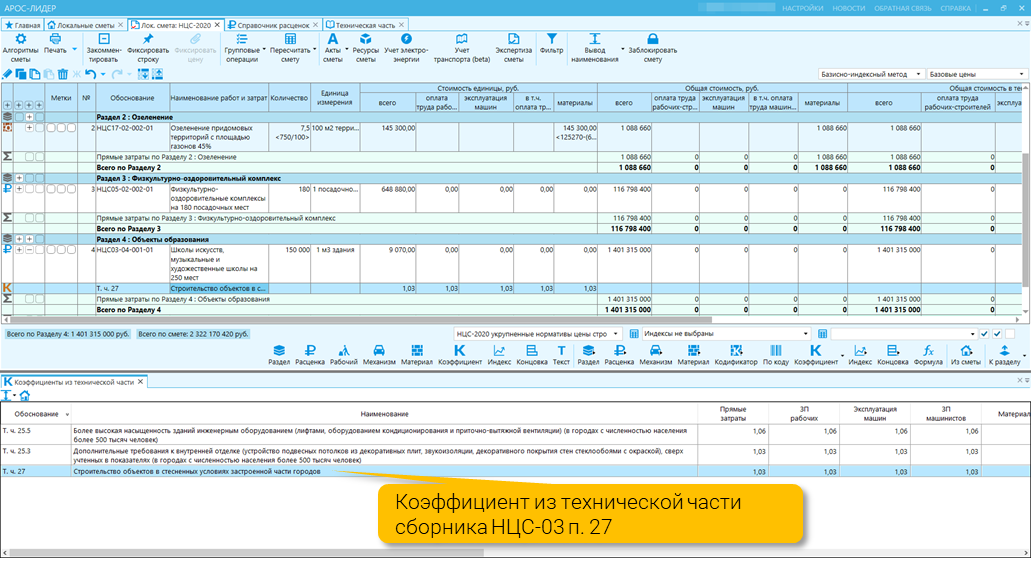Open Базовые цены dropdown

[x=976, y=74]
